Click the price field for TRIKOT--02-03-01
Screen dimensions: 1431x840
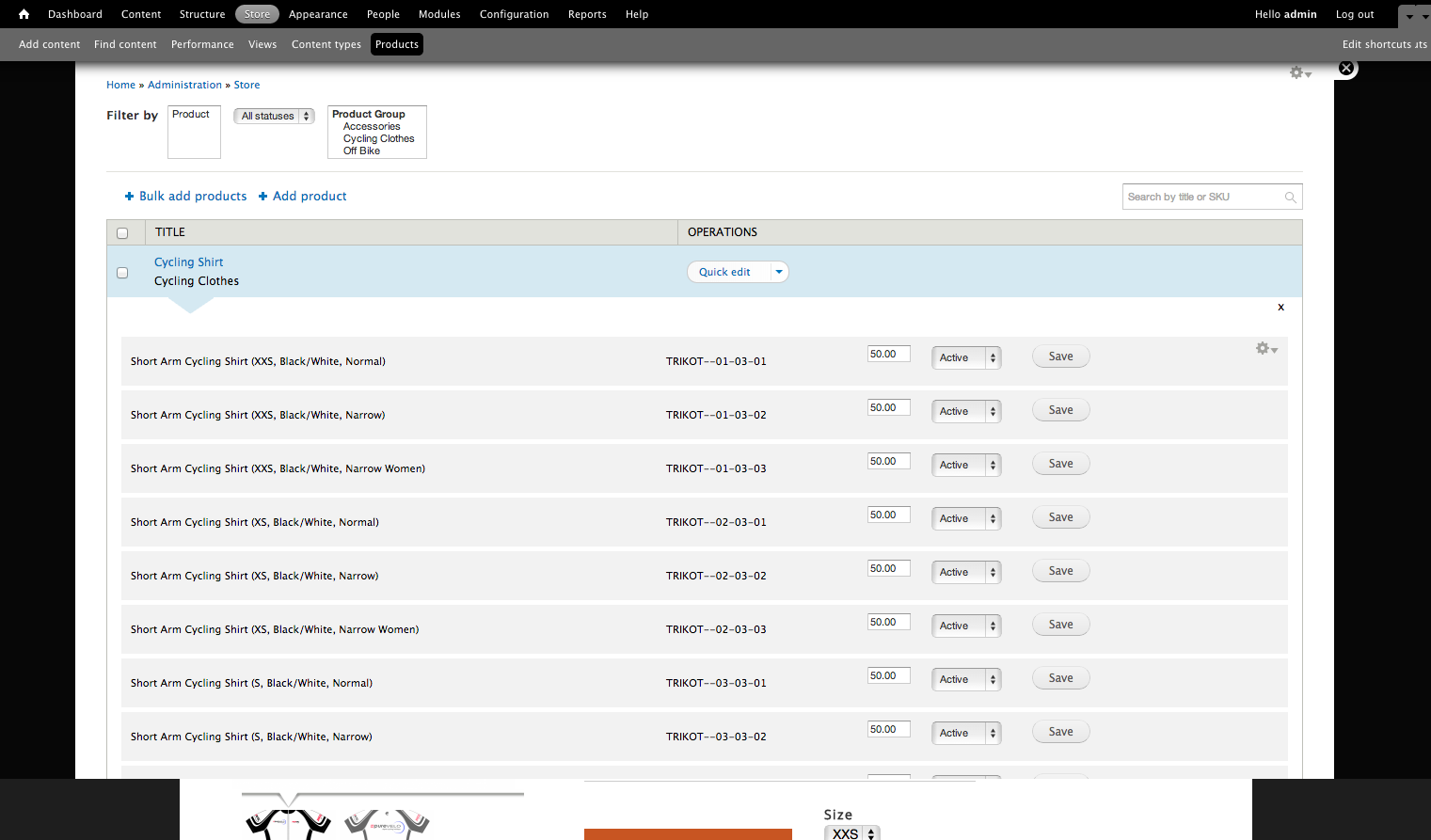[888, 514]
